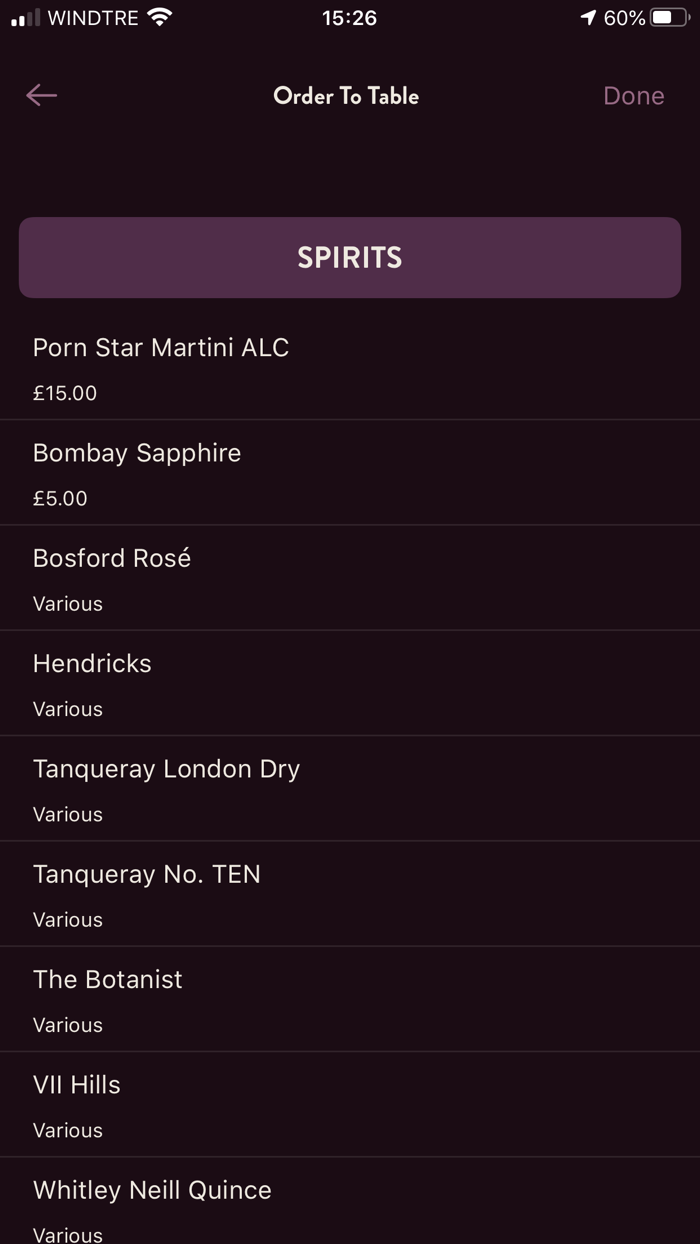Tap the Wi-Fi status icon
Image resolution: width=700 pixels, height=1244 pixels.
click(159, 17)
